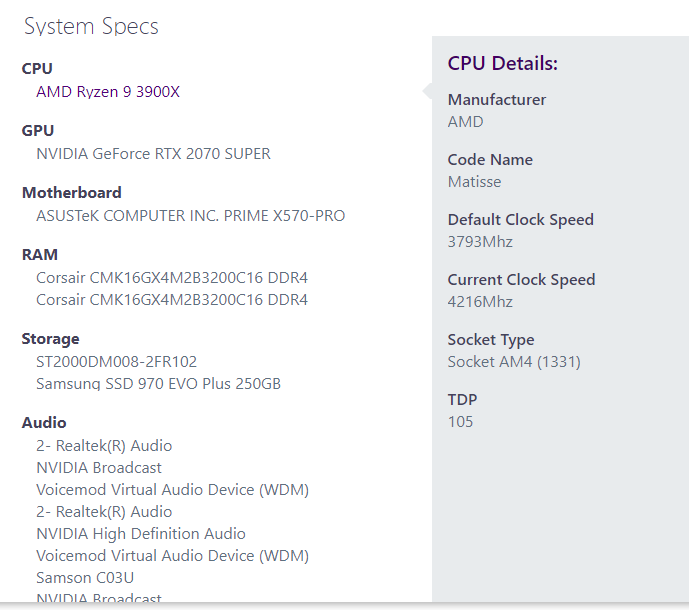Image resolution: width=689 pixels, height=610 pixels.
Task: Click the System Specs page title
Action: (91, 27)
